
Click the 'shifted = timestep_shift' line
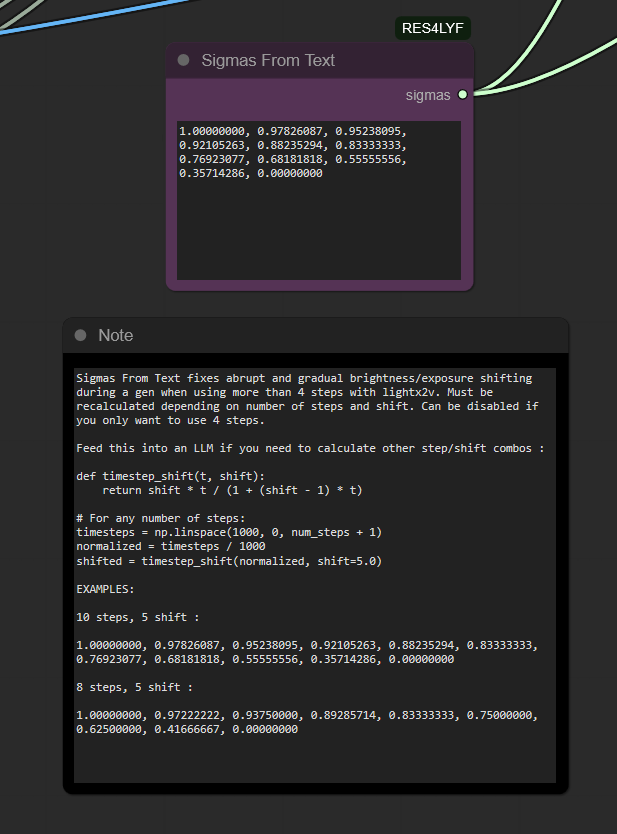(x=229, y=561)
